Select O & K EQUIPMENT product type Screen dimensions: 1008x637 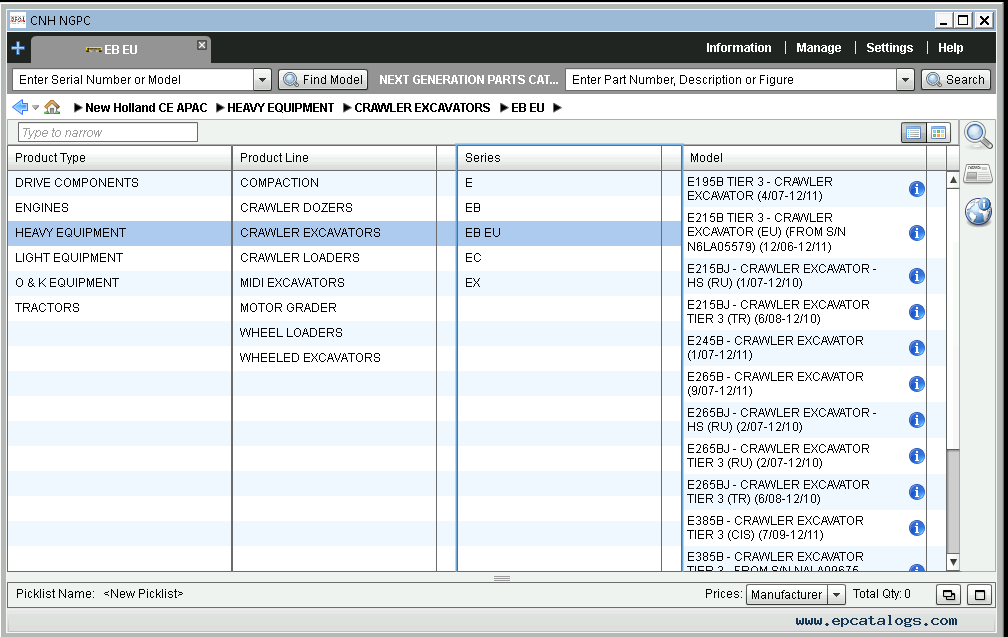tap(120, 283)
